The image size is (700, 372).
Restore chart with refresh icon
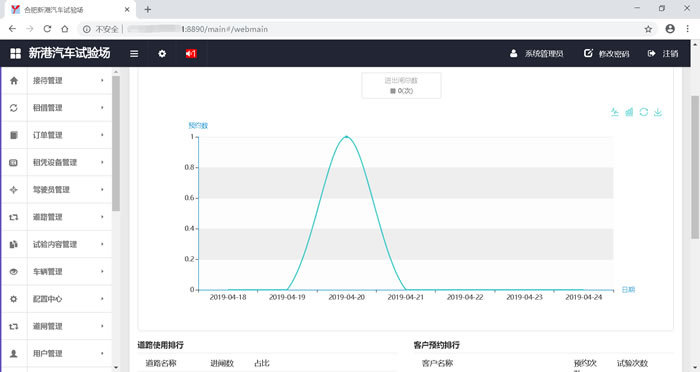pyautogui.click(x=643, y=112)
